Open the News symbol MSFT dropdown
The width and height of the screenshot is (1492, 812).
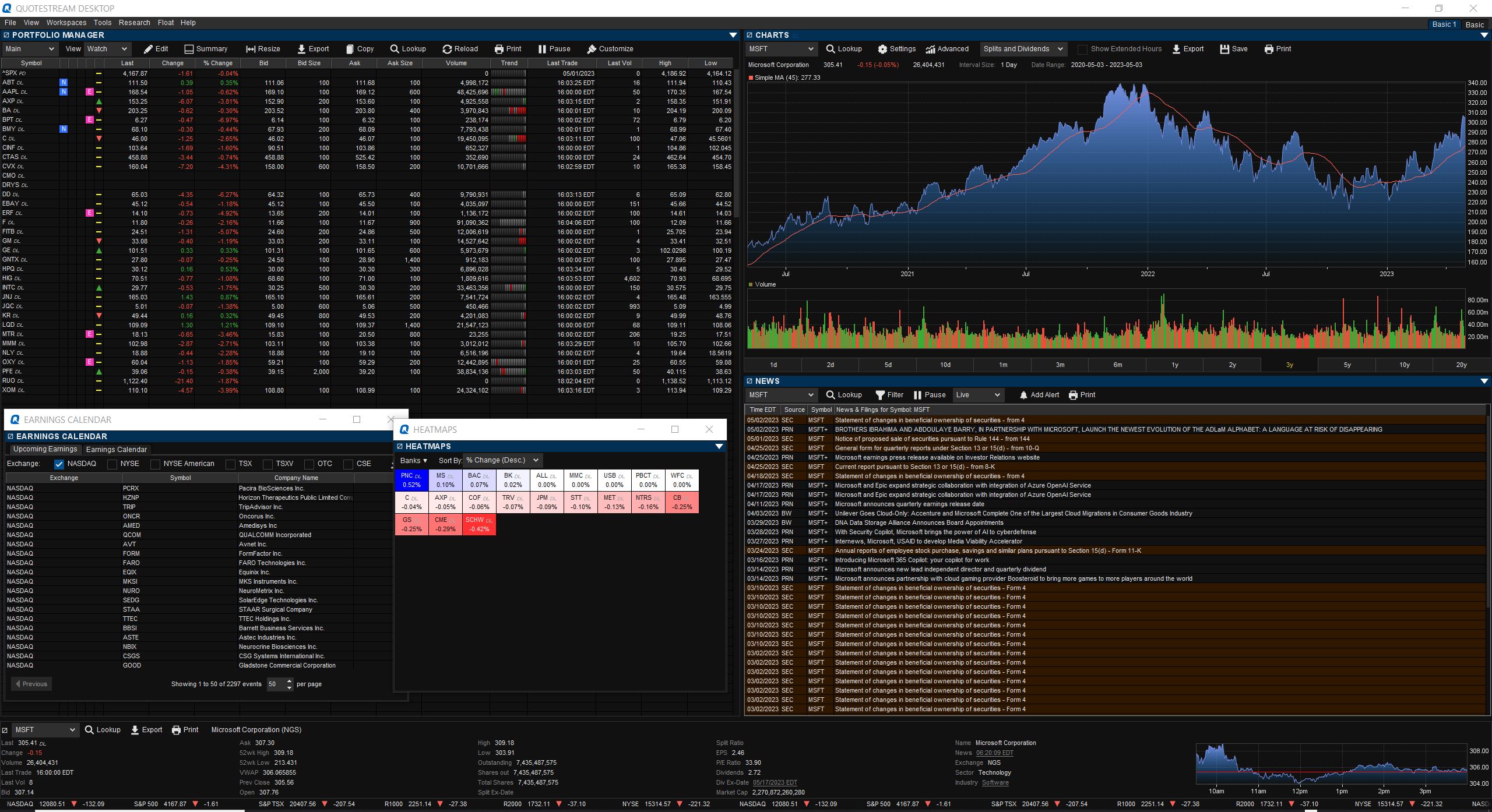click(782, 395)
